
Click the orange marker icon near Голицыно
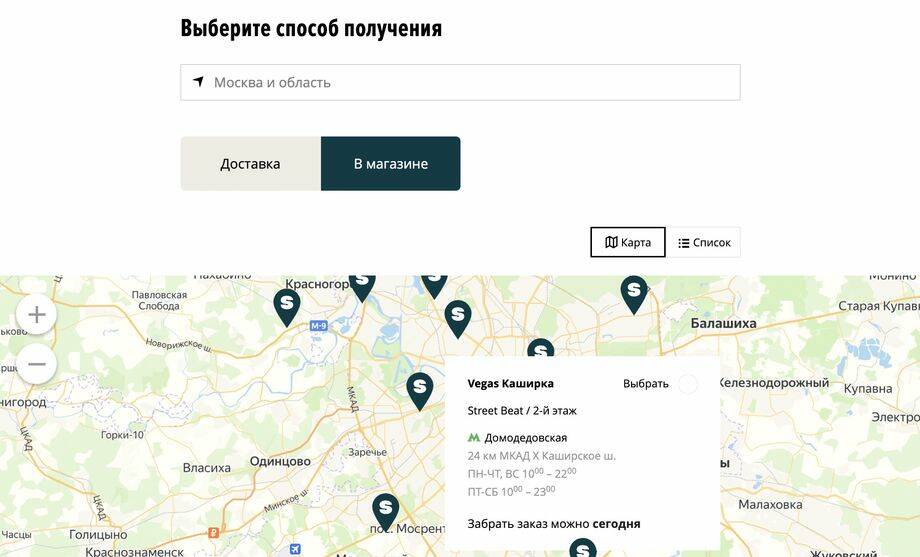[214, 533]
